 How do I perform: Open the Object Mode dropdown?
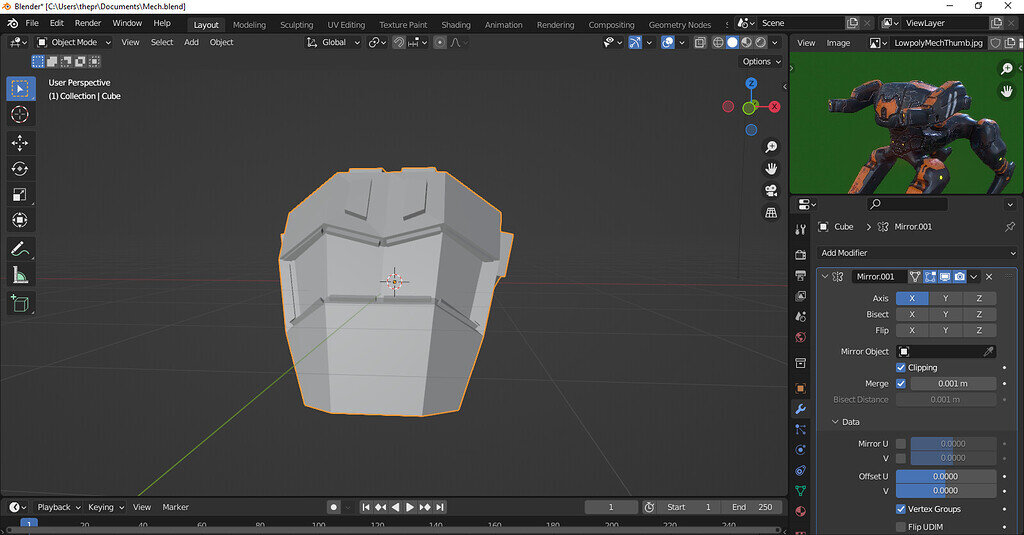75,42
